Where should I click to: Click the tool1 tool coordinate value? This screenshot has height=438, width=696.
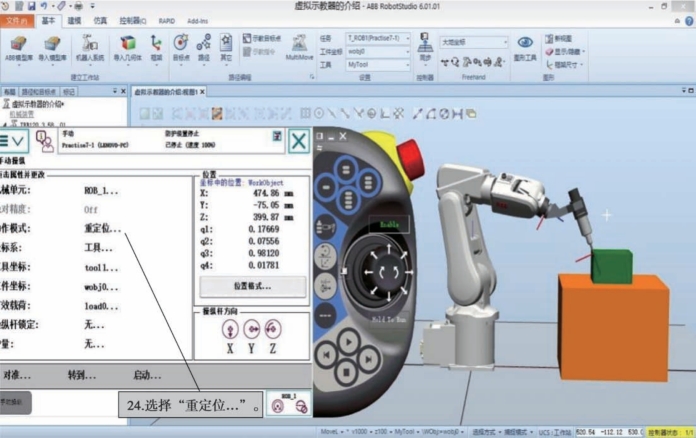tap(101, 268)
